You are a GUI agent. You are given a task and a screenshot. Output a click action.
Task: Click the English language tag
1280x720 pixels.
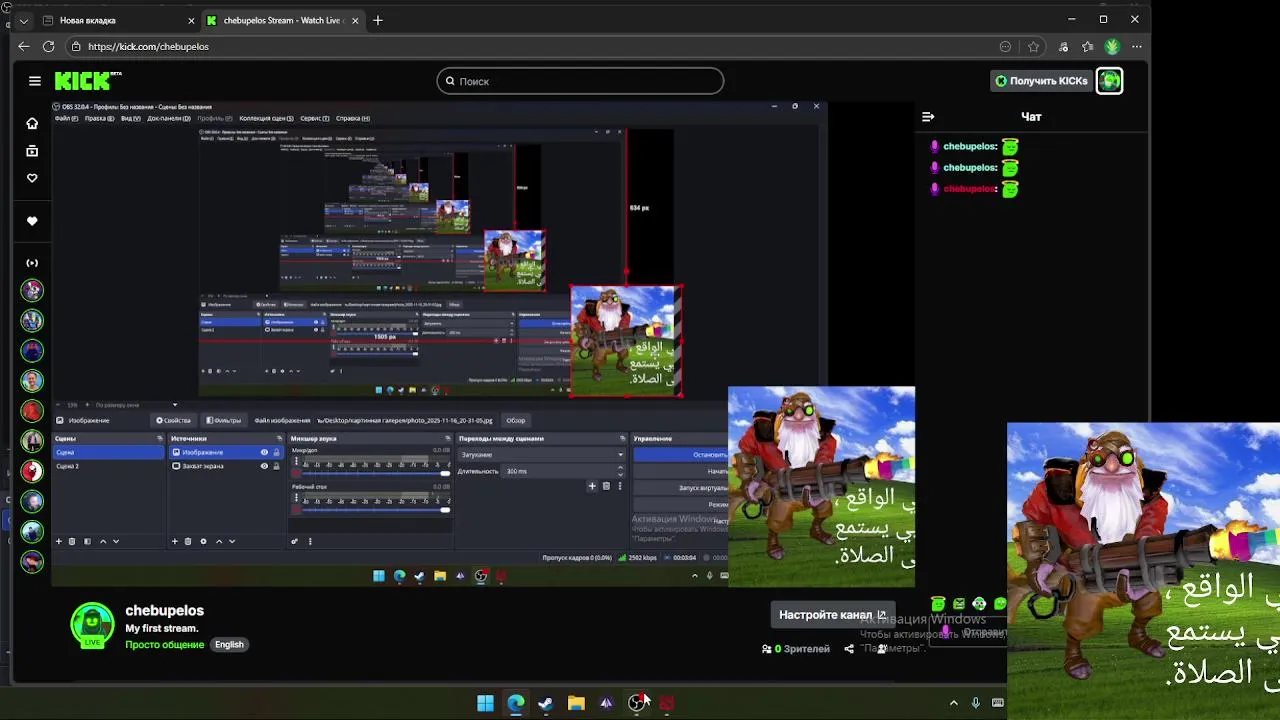click(229, 645)
